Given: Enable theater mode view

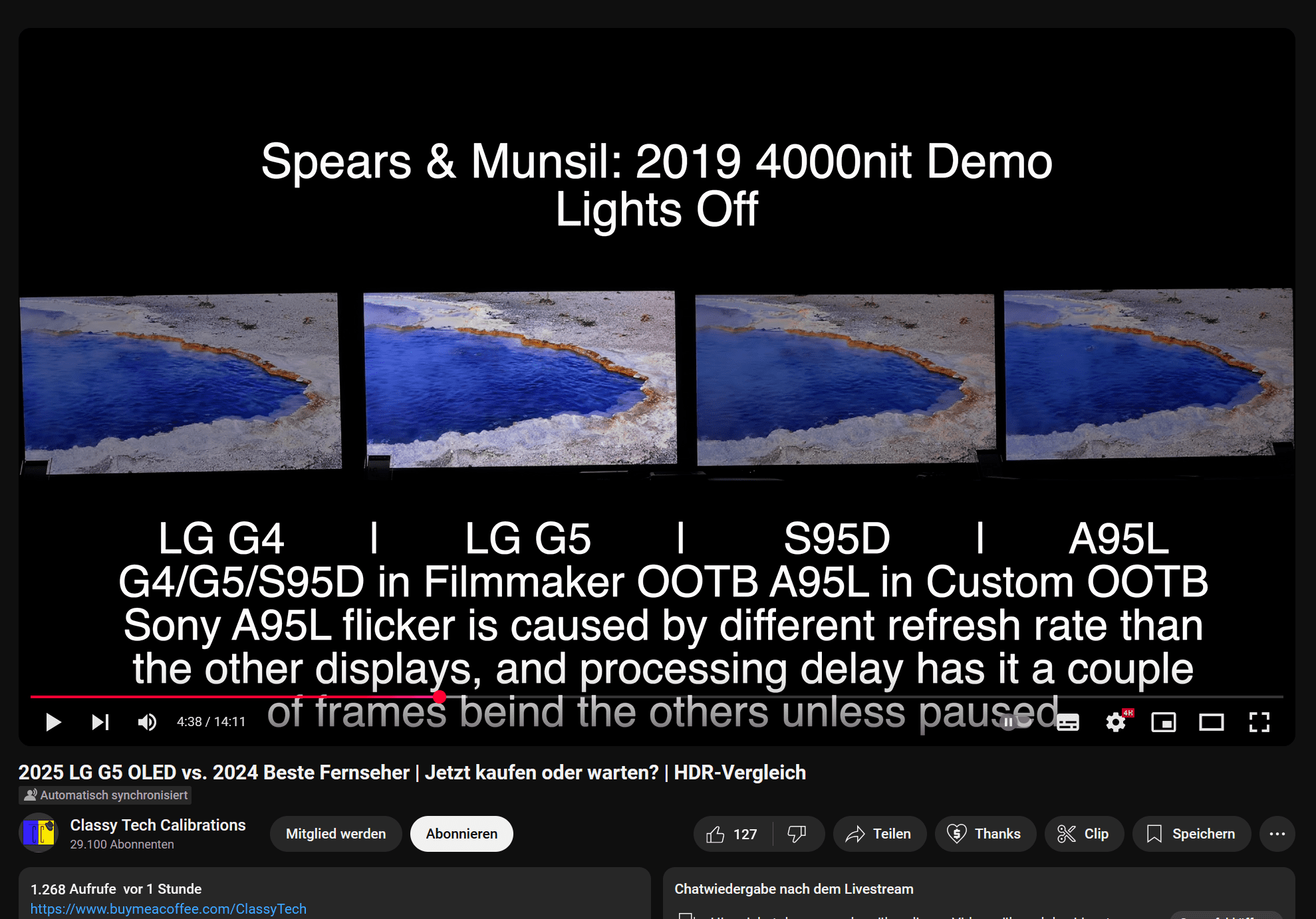Looking at the screenshot, I should point(1212,722).
